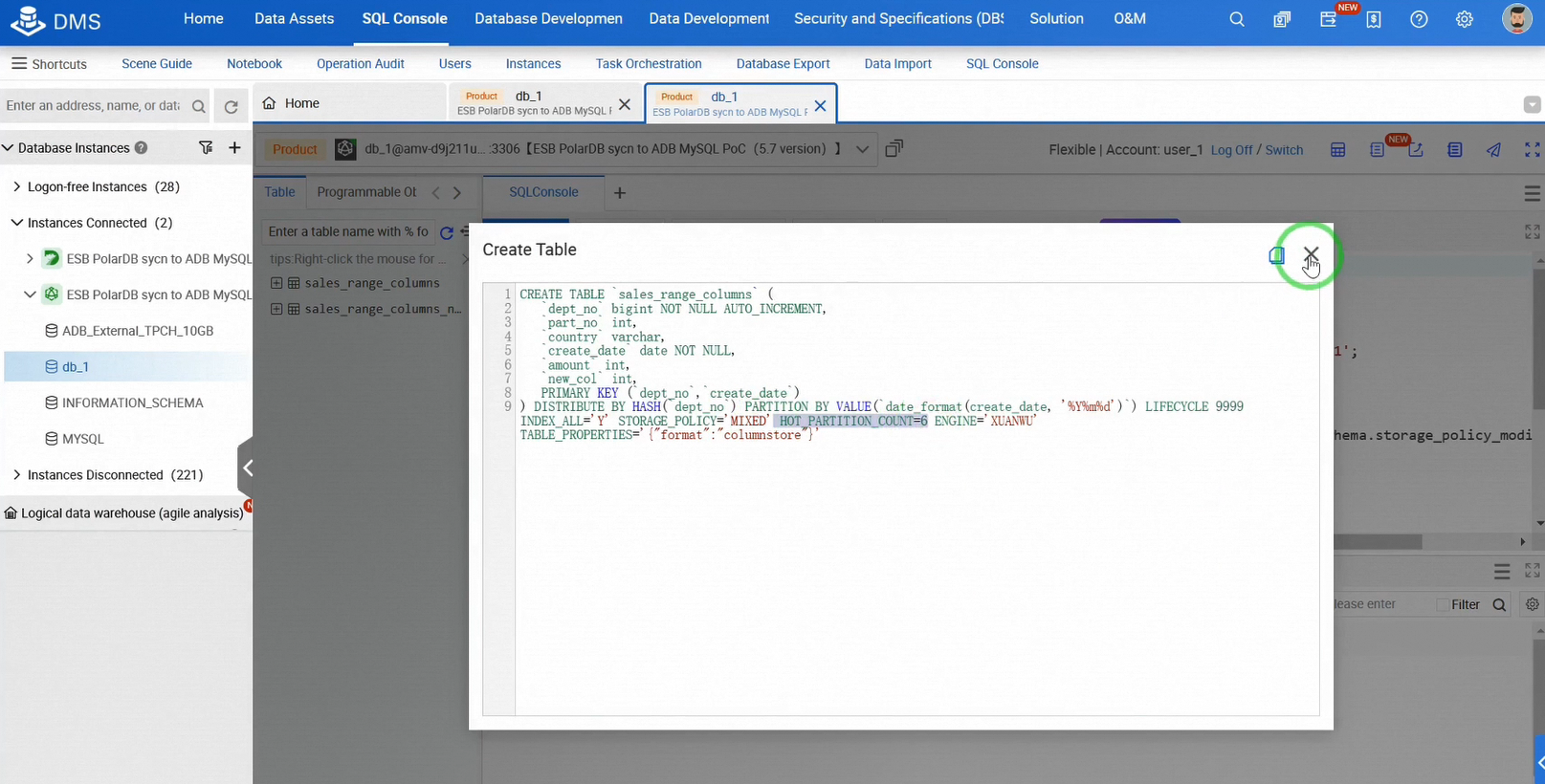Open the user avatar profile menu
The image size is (1545, 784).
tap(1516, 19)
